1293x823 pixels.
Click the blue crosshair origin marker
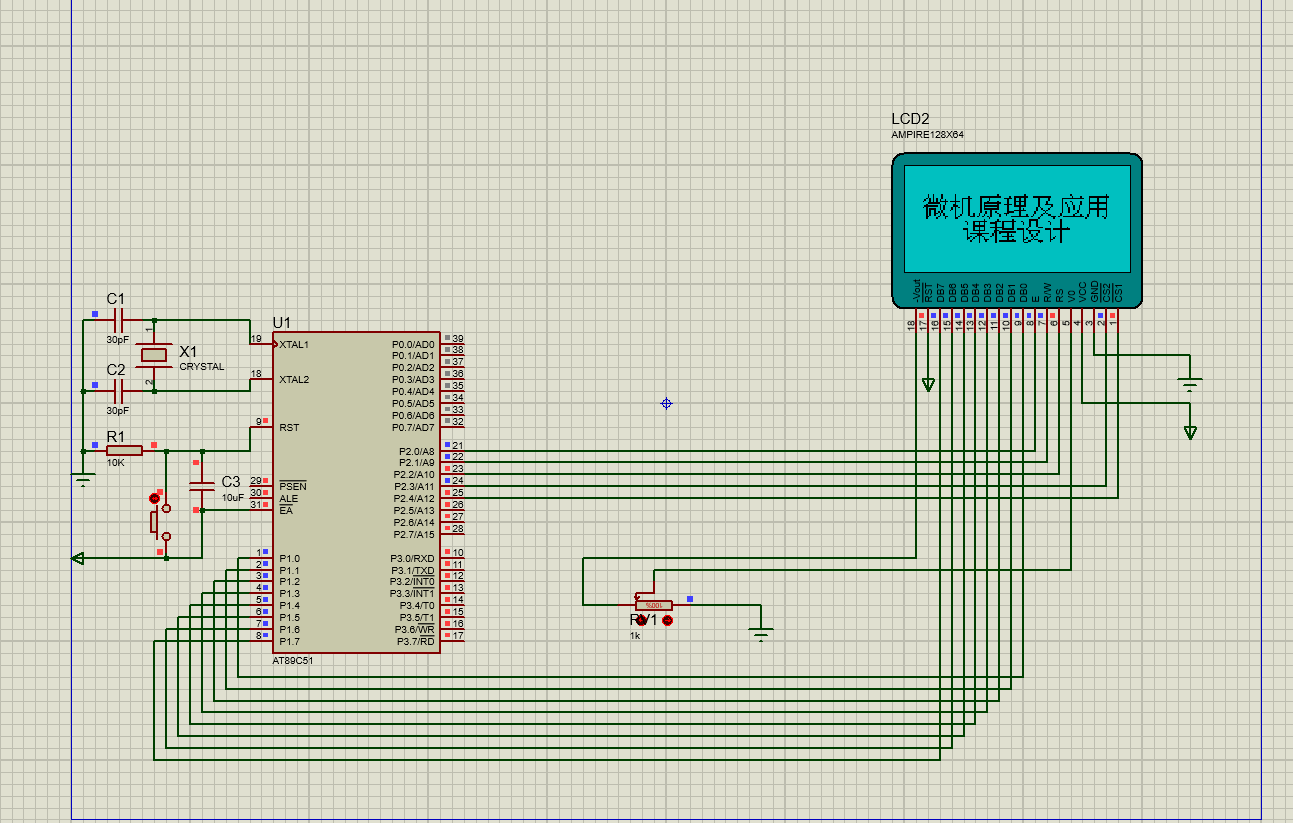666,403
